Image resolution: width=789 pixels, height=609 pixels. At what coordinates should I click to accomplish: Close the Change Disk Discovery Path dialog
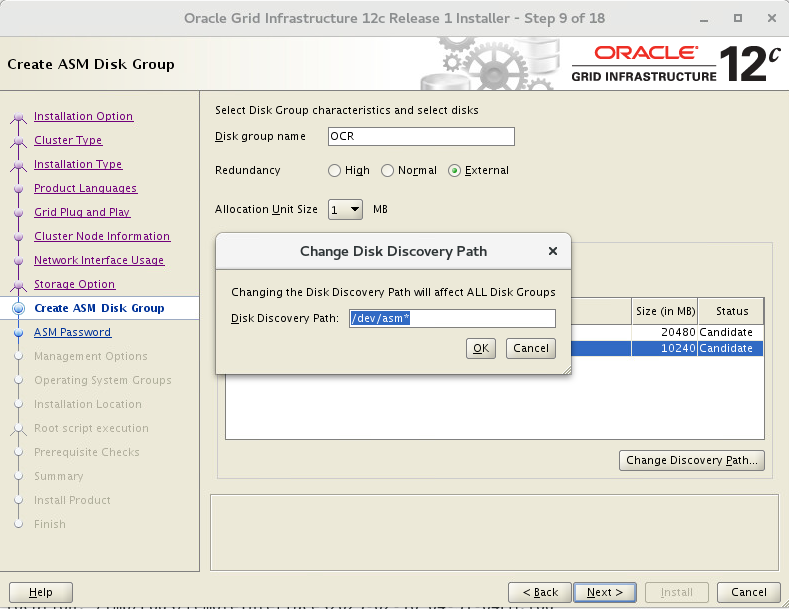point(553,251)
